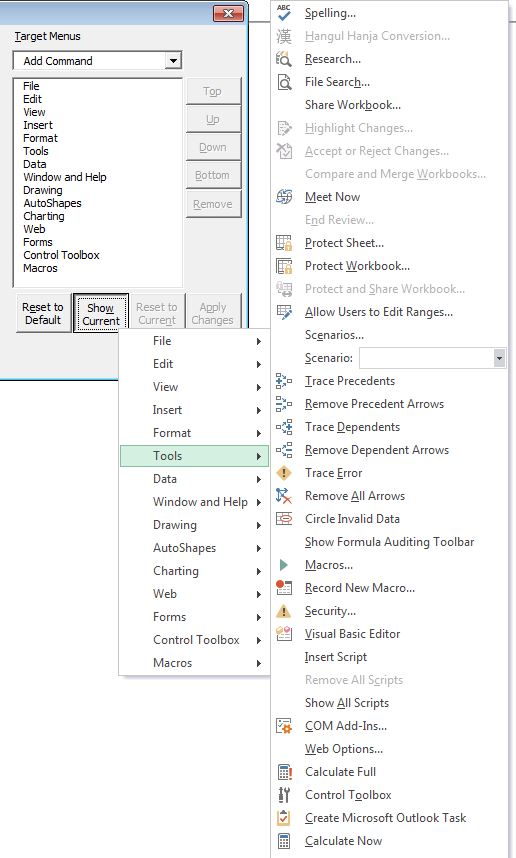Click the Record New Macro icon
The height and width of the screenshot is (858, 516).
click(x=284, y=587)
